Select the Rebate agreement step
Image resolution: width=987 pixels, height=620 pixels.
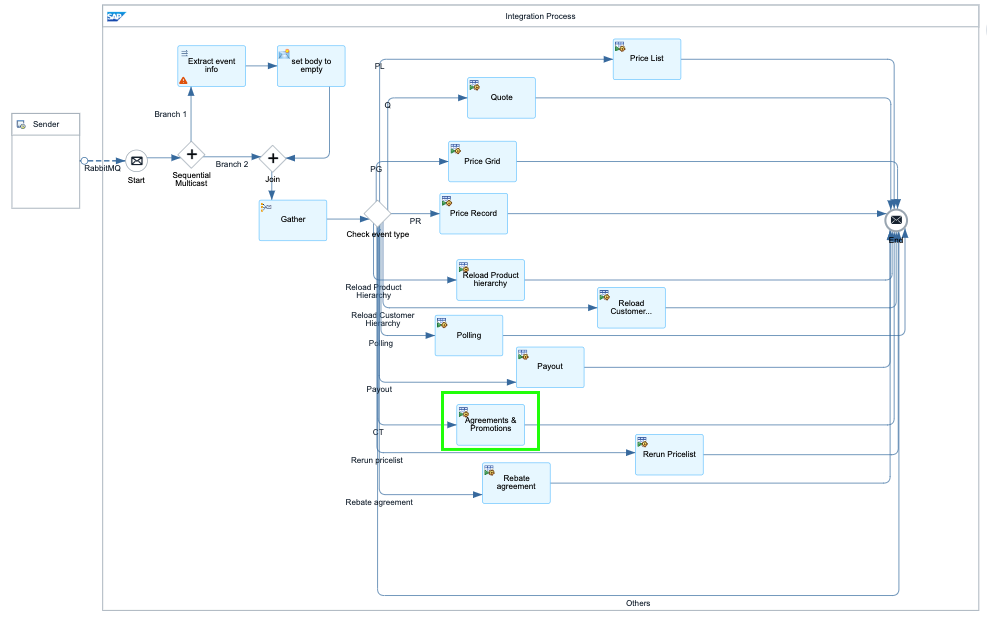516,483
